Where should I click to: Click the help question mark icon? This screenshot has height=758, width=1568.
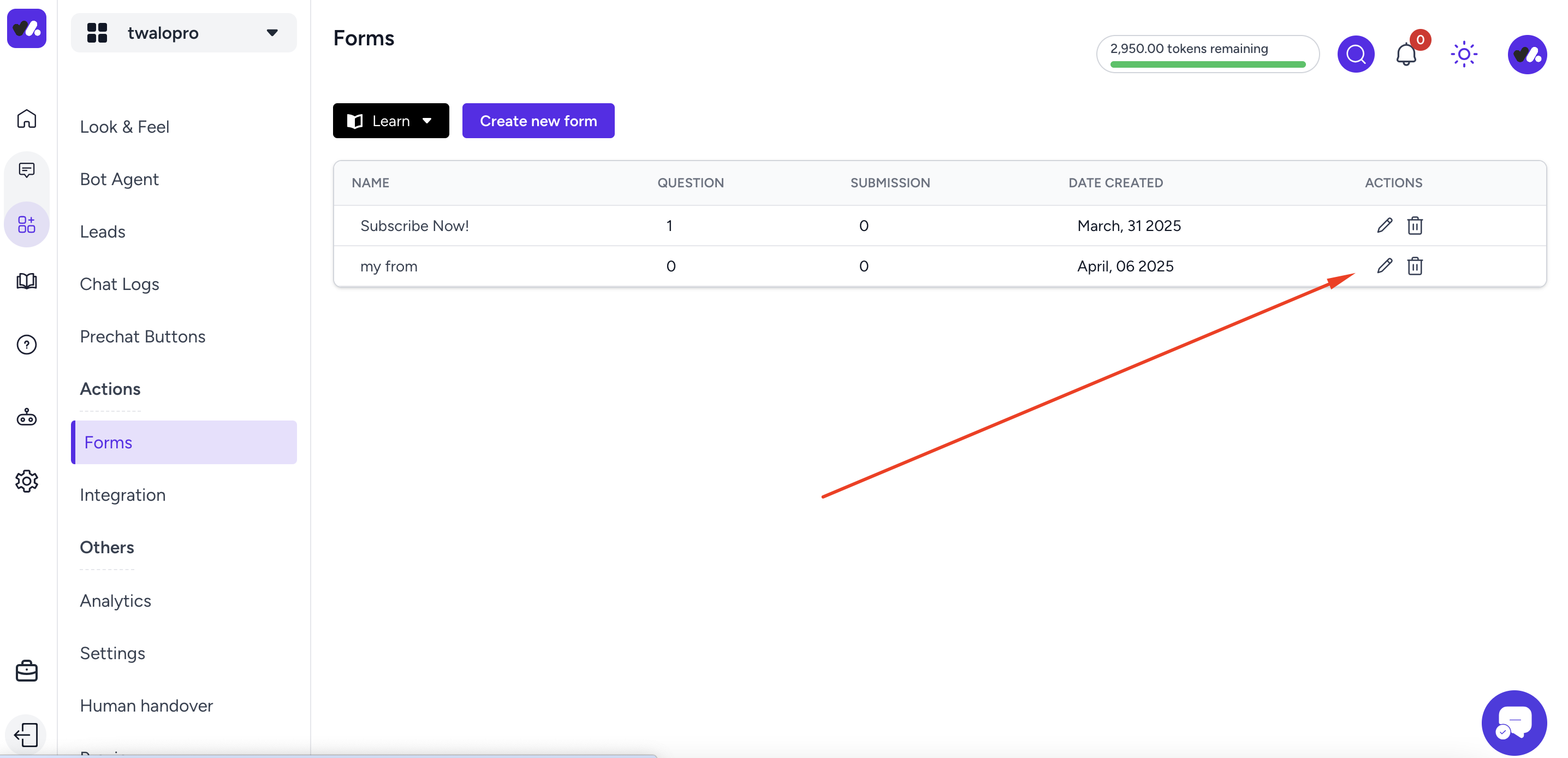click(27, 345)
